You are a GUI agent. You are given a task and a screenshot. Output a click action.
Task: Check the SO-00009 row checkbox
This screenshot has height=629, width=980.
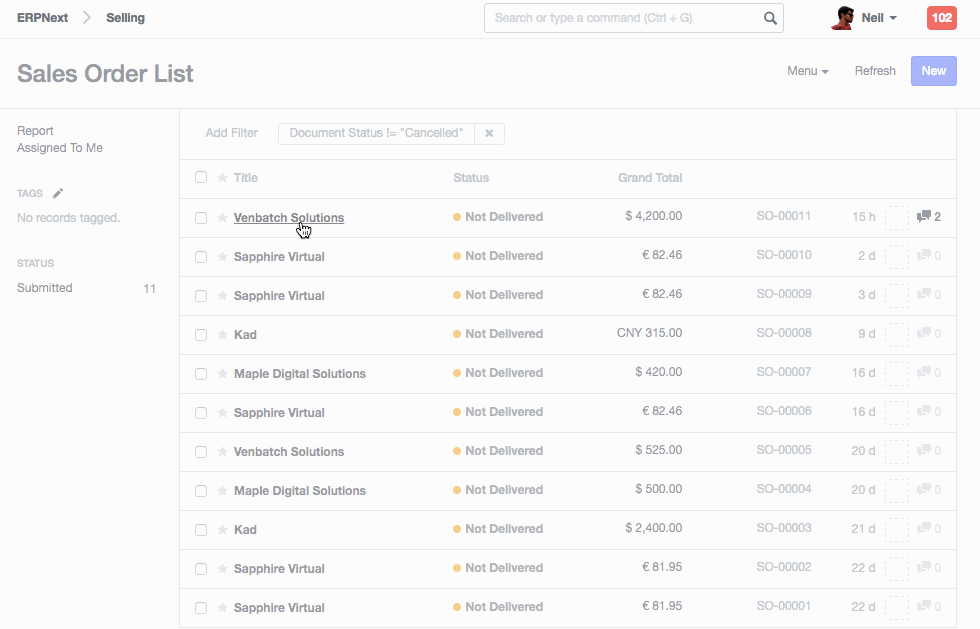coord(201,296)
